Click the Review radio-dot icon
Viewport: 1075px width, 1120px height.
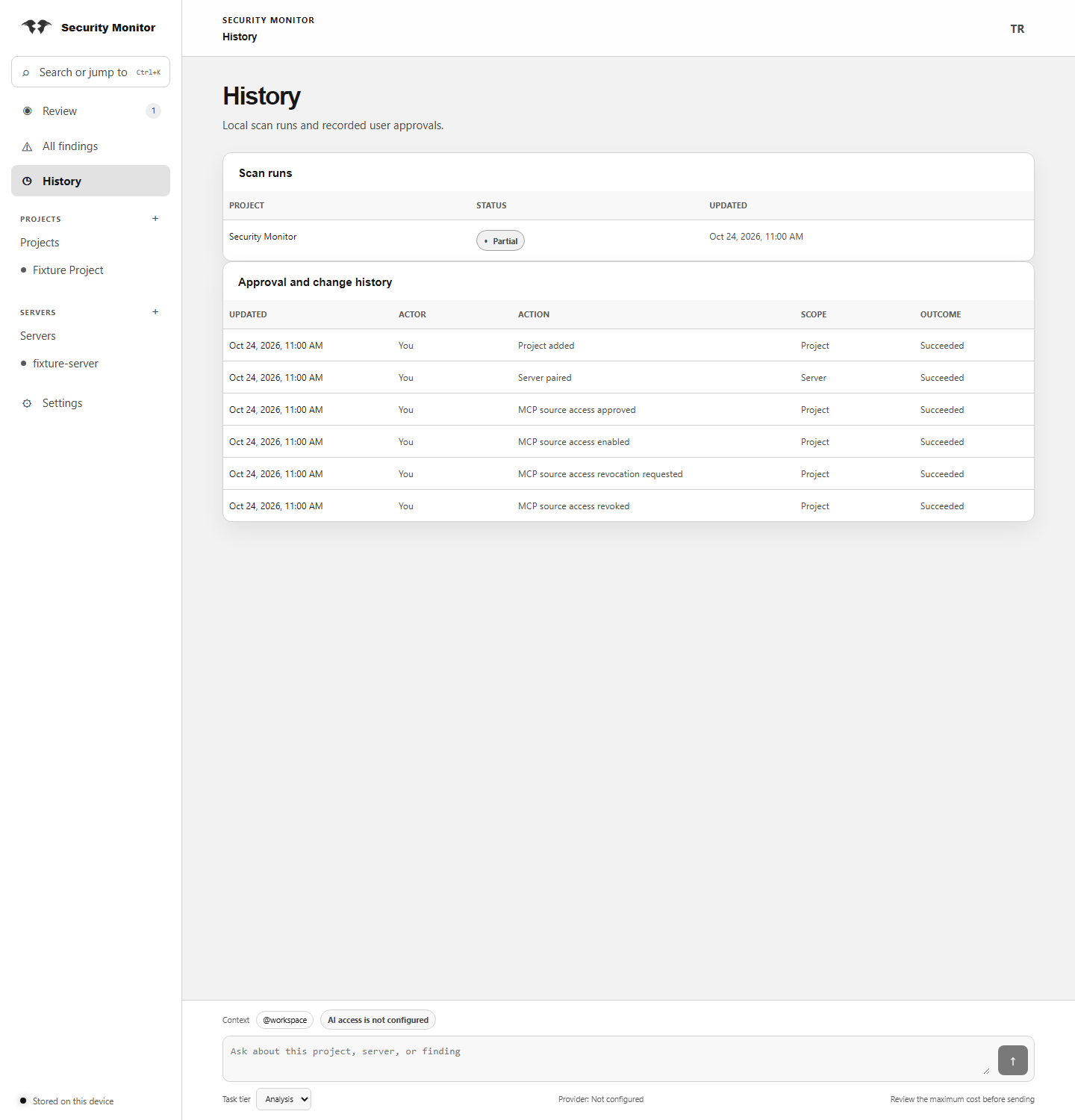click(28, 111)
